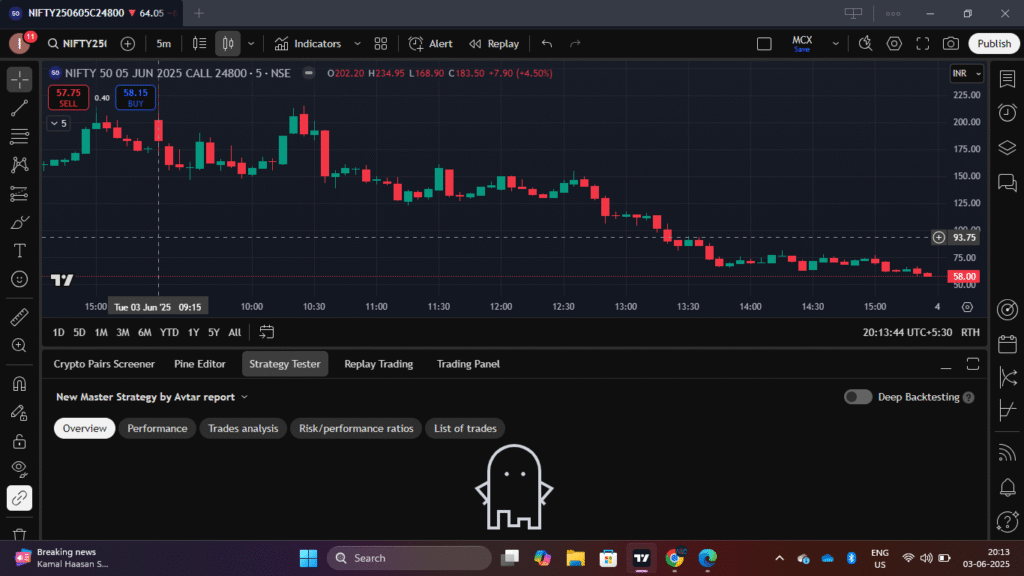Show the Performance report tab
This screenshot has width=1024, height=576.
(x=157, y=428)
